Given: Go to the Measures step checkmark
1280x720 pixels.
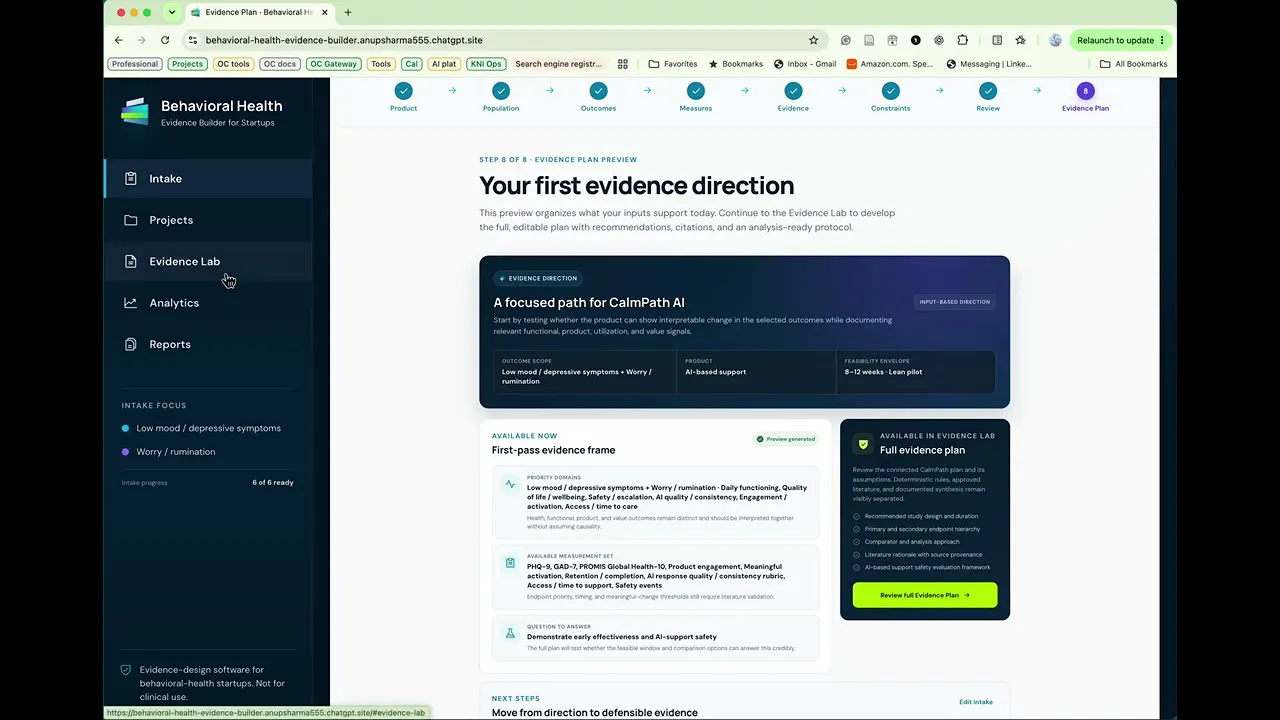Looking at the screenshot, I should coord(696,91).
